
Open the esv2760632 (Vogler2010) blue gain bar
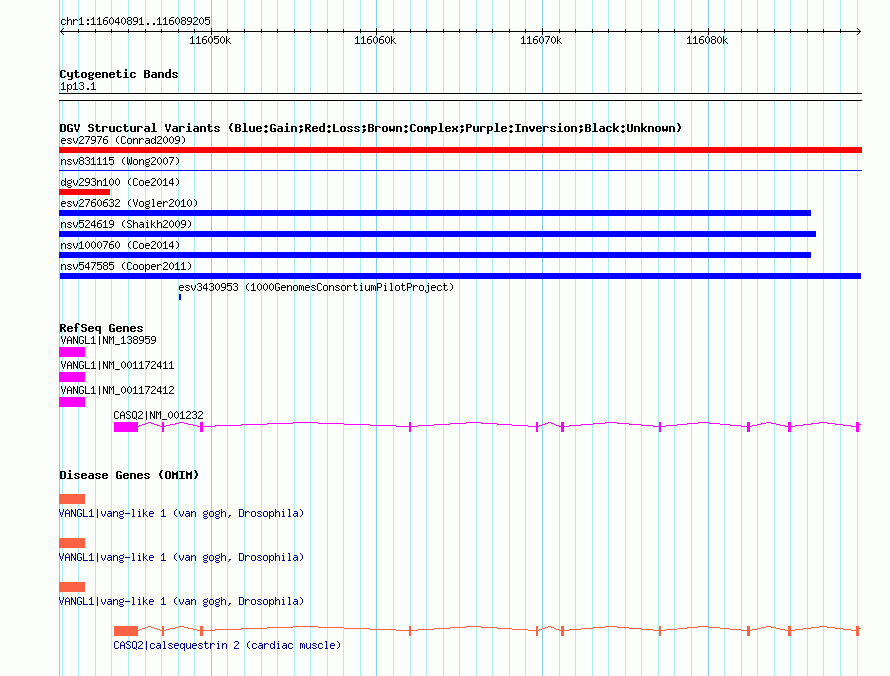[x=435, y=213]
